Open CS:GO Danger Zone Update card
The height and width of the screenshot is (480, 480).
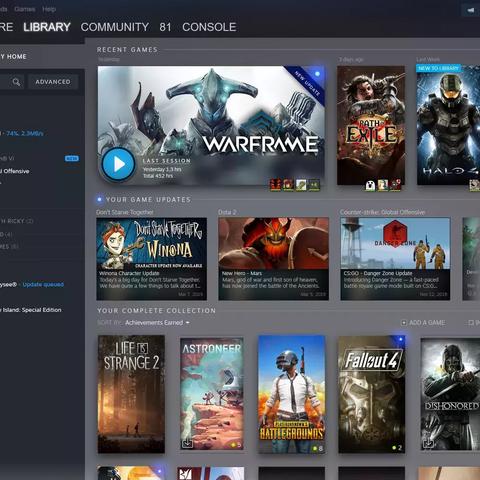395,259
